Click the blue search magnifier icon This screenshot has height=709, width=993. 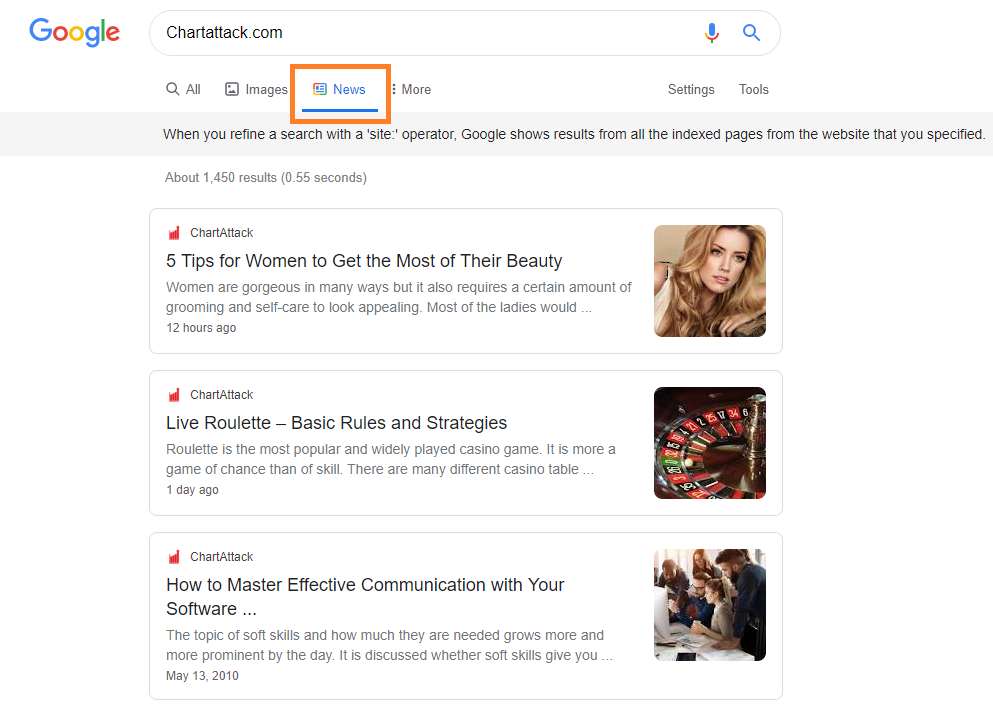[751, 32]
